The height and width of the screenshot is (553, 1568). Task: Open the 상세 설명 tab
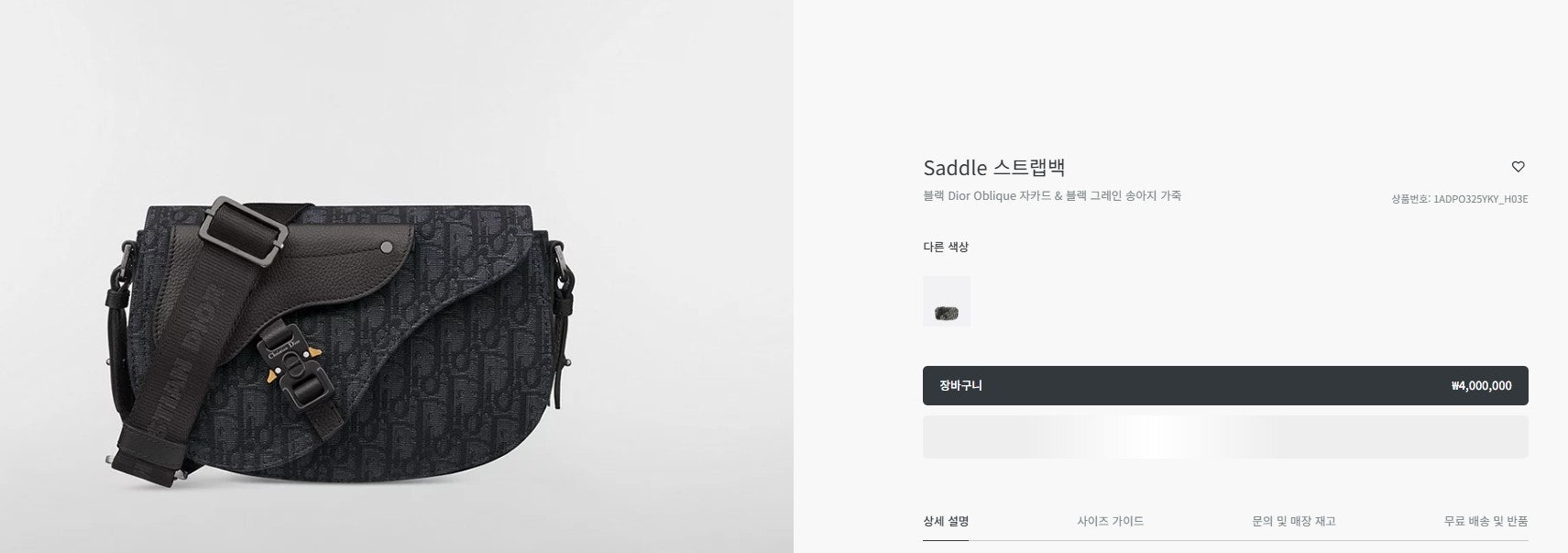[x=946, y=521]
